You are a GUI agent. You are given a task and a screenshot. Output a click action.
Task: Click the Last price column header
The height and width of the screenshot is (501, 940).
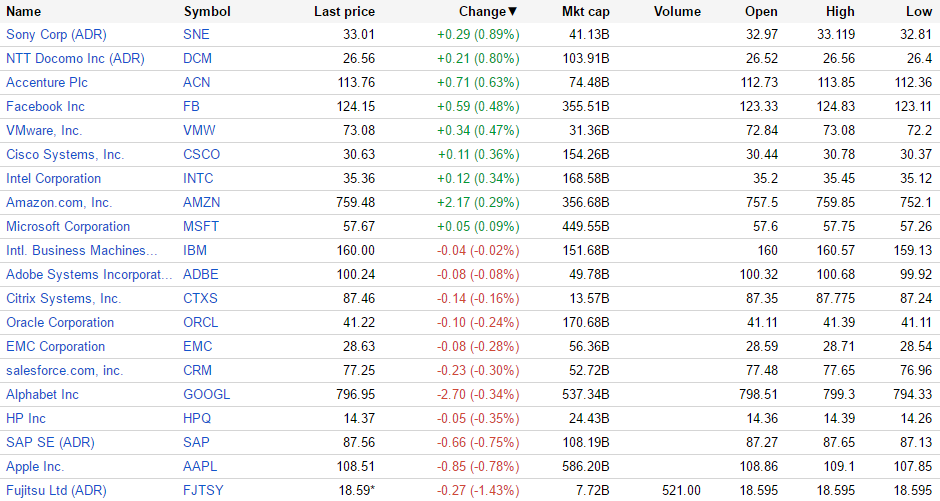[344, 12]
